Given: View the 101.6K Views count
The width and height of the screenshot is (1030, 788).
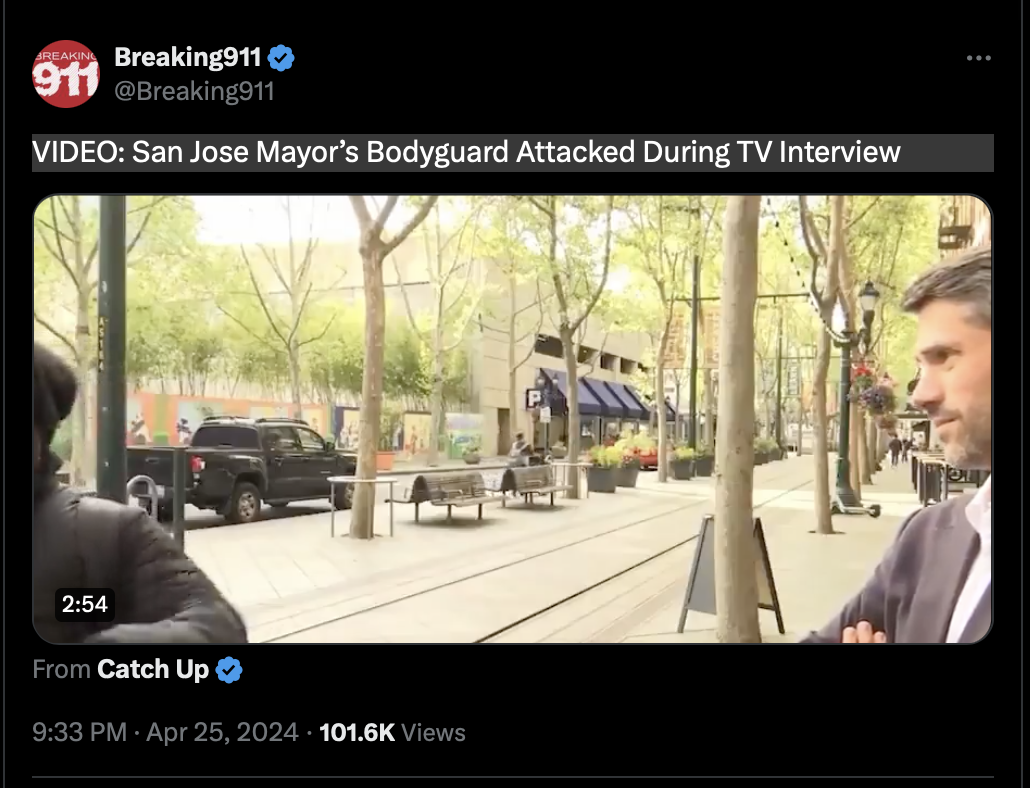Looking at the screenshot, I should [392, 732].
